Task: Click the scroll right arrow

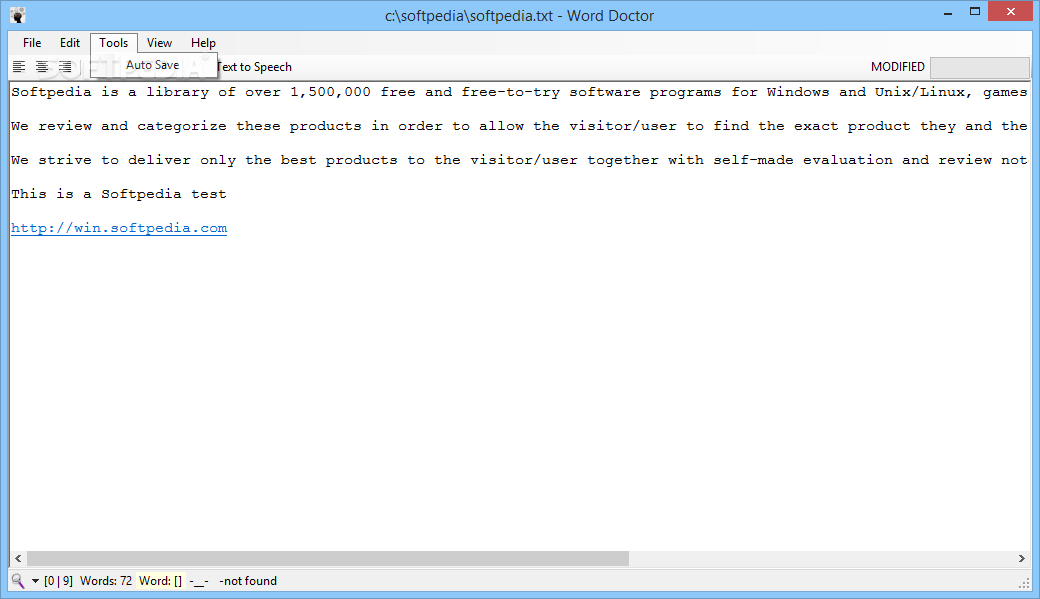Action: 1021,559
